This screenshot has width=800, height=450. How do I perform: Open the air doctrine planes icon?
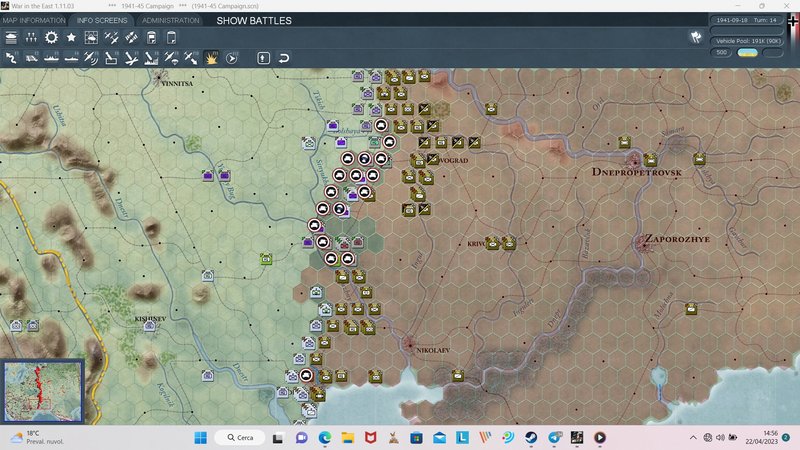pyautogui.click(x=111, y=38)
